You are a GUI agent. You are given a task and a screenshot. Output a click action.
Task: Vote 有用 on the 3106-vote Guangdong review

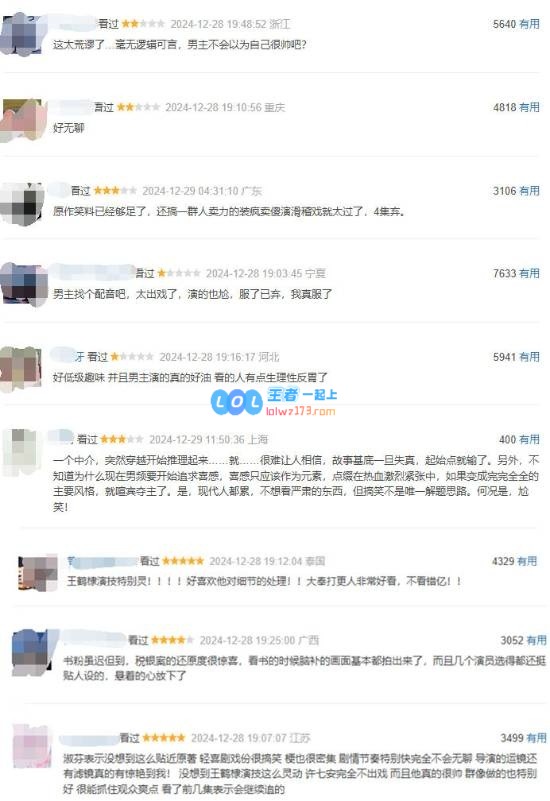pos(529,191)
